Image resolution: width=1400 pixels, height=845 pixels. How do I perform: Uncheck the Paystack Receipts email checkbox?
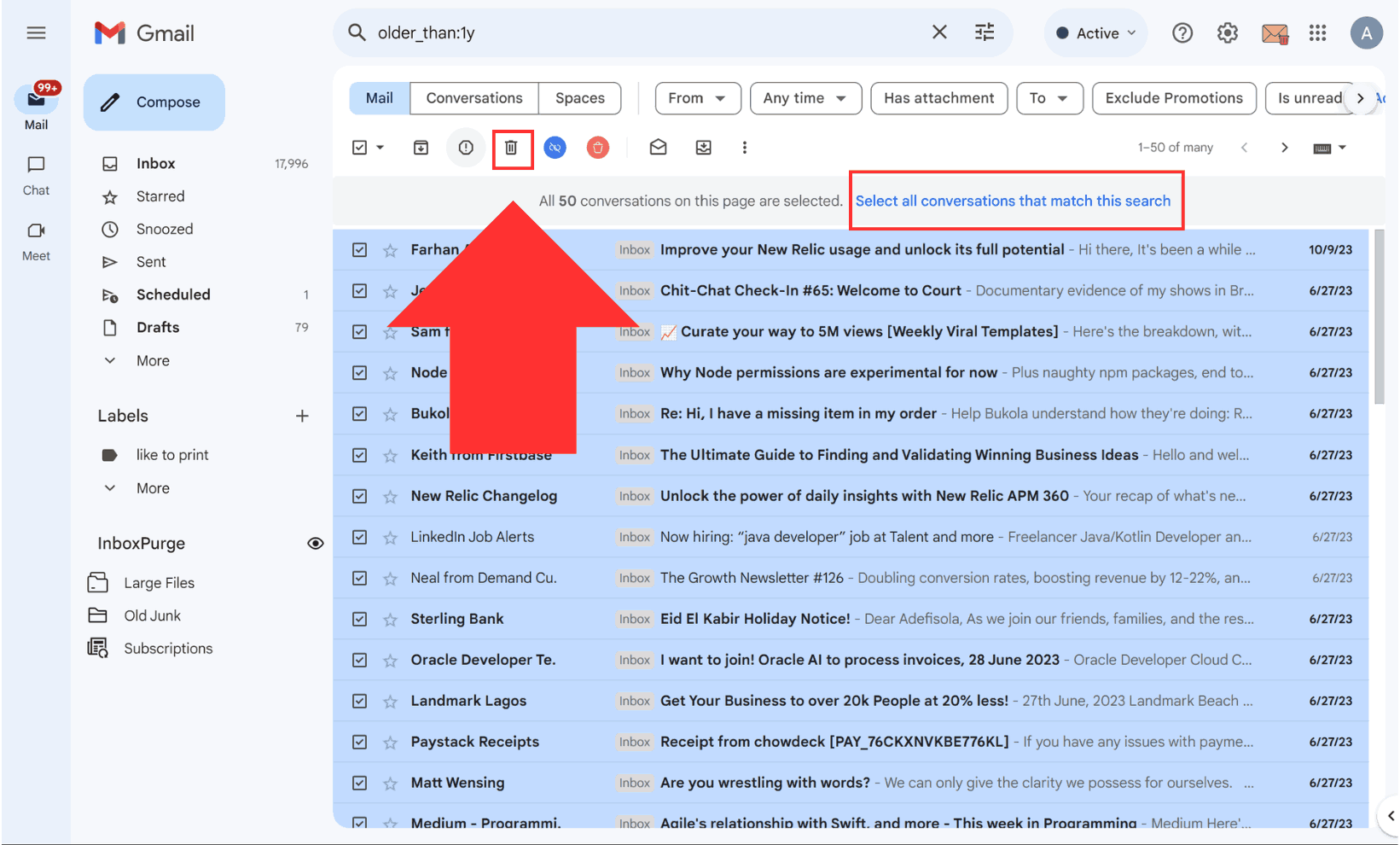(359, 742)
